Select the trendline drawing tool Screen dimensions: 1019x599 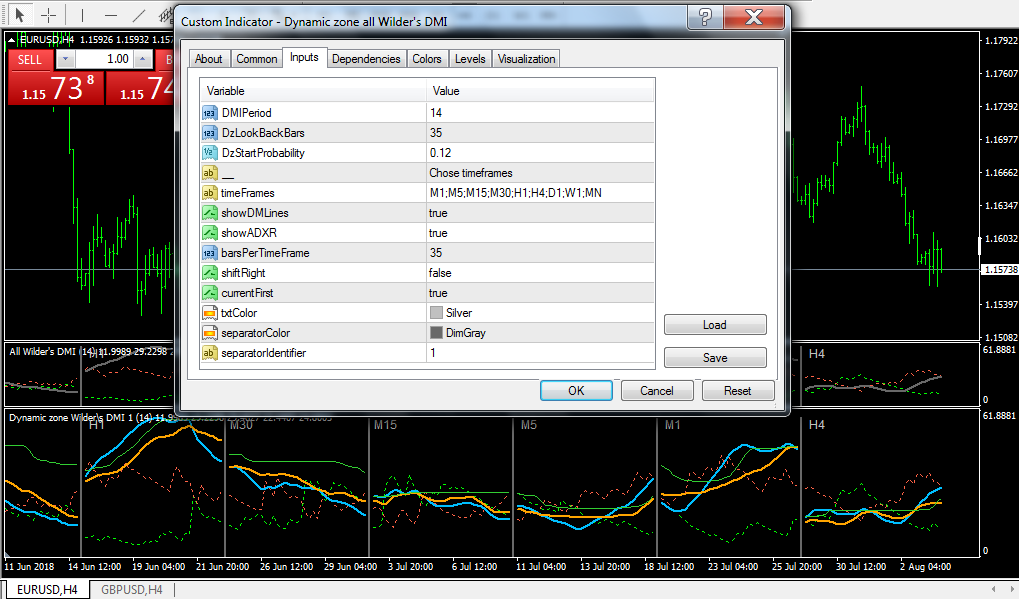click(x=138, y=14)
